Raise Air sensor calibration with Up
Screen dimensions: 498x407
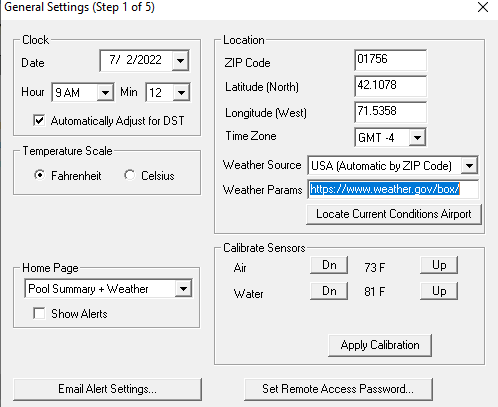tap(439, 265)
